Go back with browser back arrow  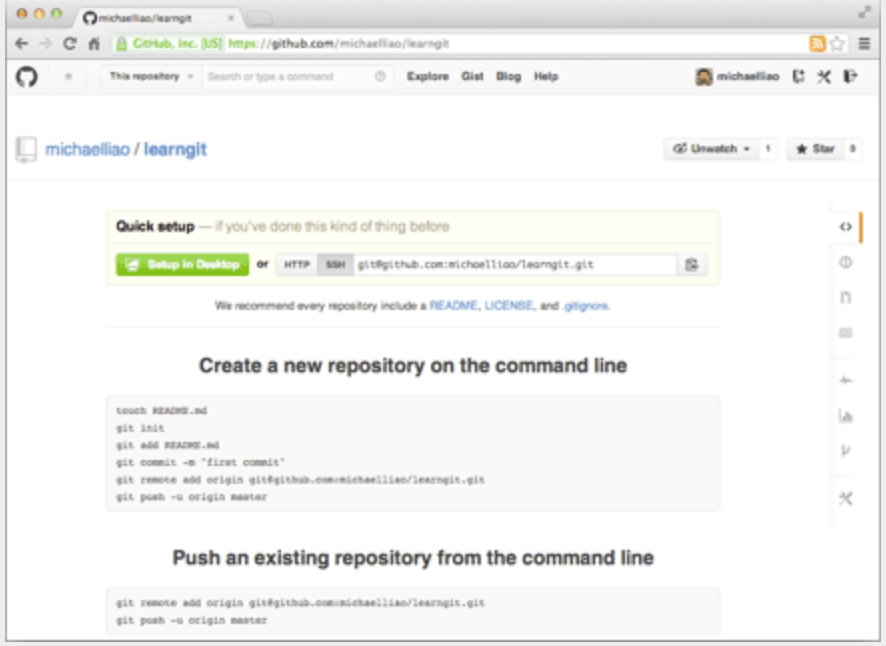[21, 44]
